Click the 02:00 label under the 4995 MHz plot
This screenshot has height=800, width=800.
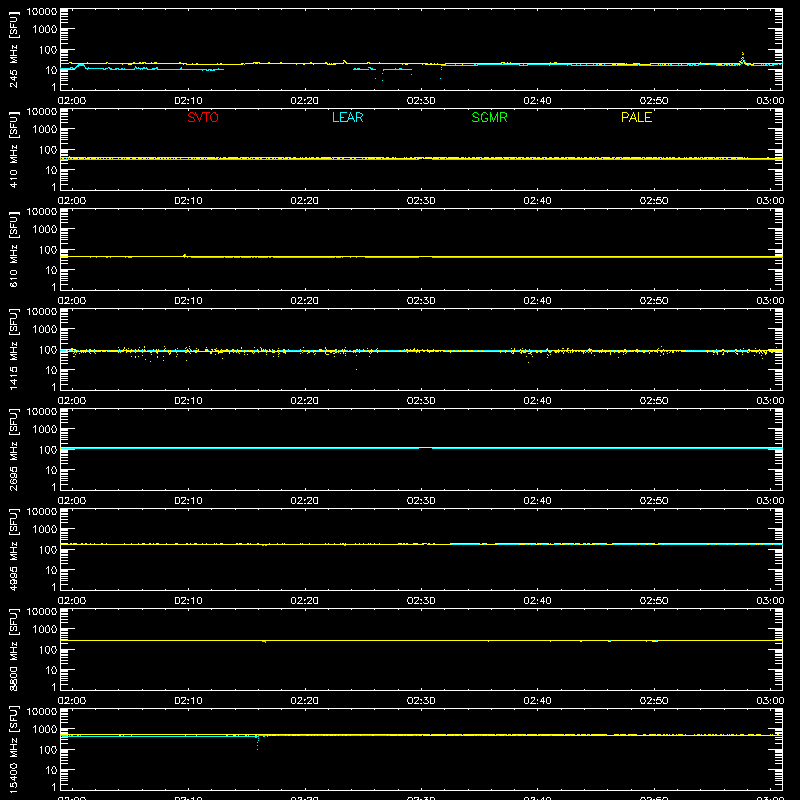pyautogui.click(x=72, y=601)
